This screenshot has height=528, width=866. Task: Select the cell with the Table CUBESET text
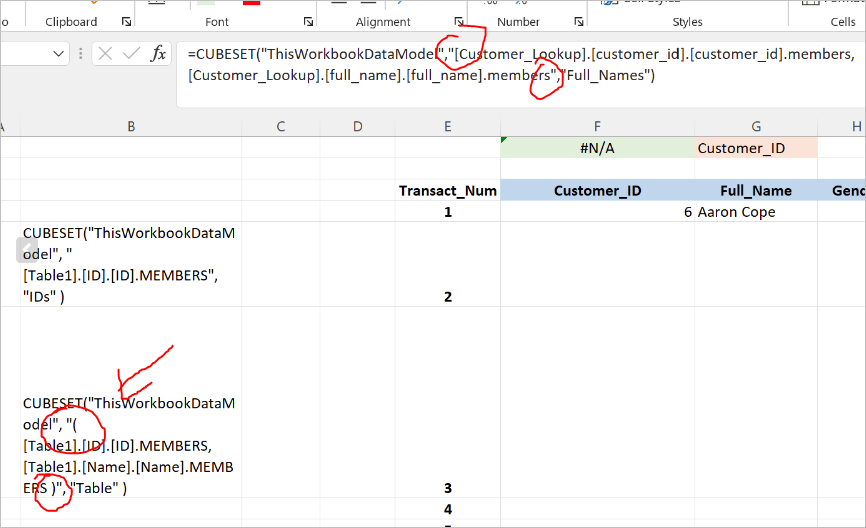point(131,403)
